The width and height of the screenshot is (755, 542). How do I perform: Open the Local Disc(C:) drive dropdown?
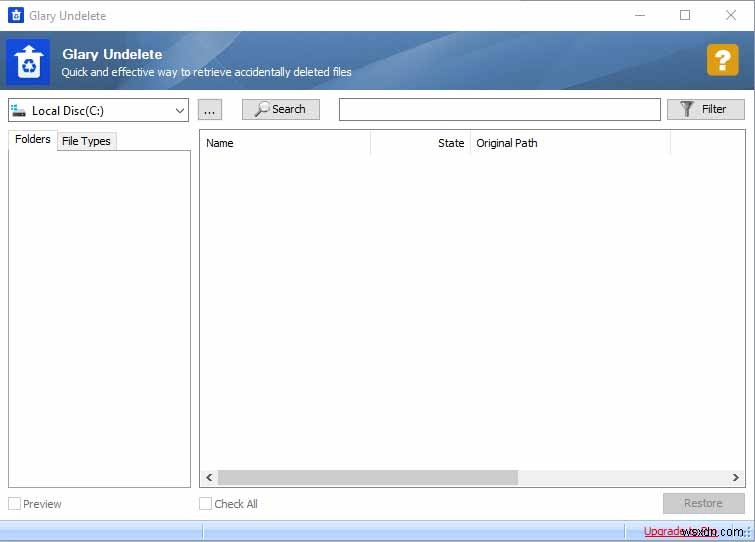98,111
